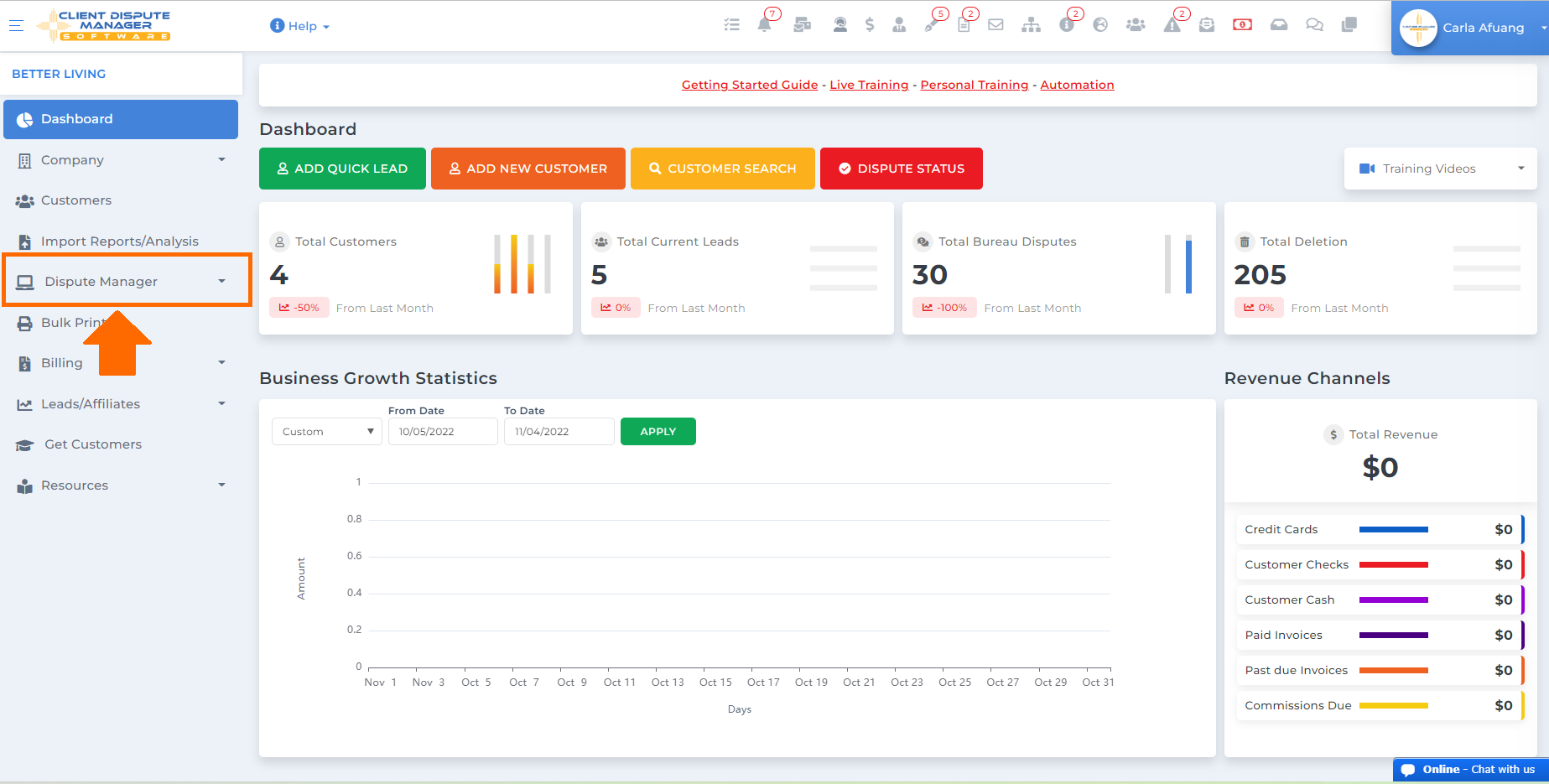Open the Getting Started Guide link
Screen dimensions: 1549x784
pyautogui.click(x=750, y=85)
